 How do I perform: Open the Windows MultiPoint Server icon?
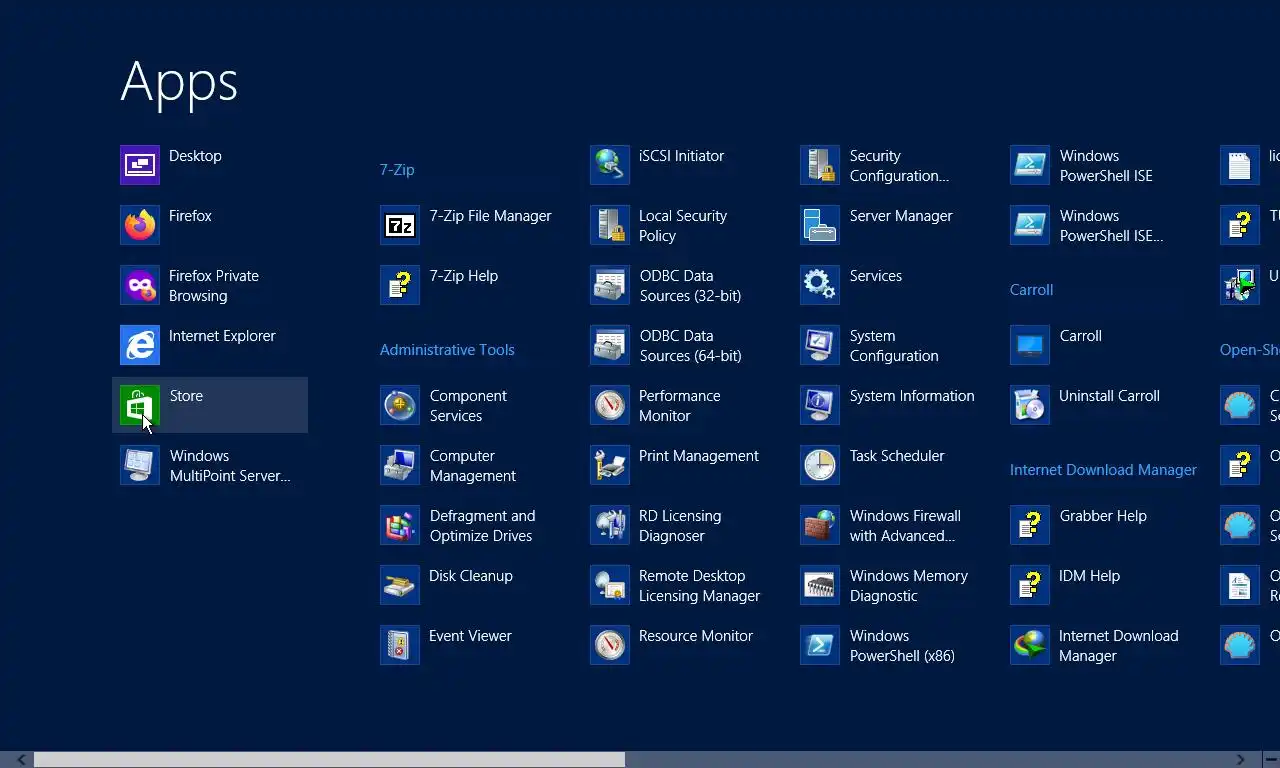coord(140,465)
